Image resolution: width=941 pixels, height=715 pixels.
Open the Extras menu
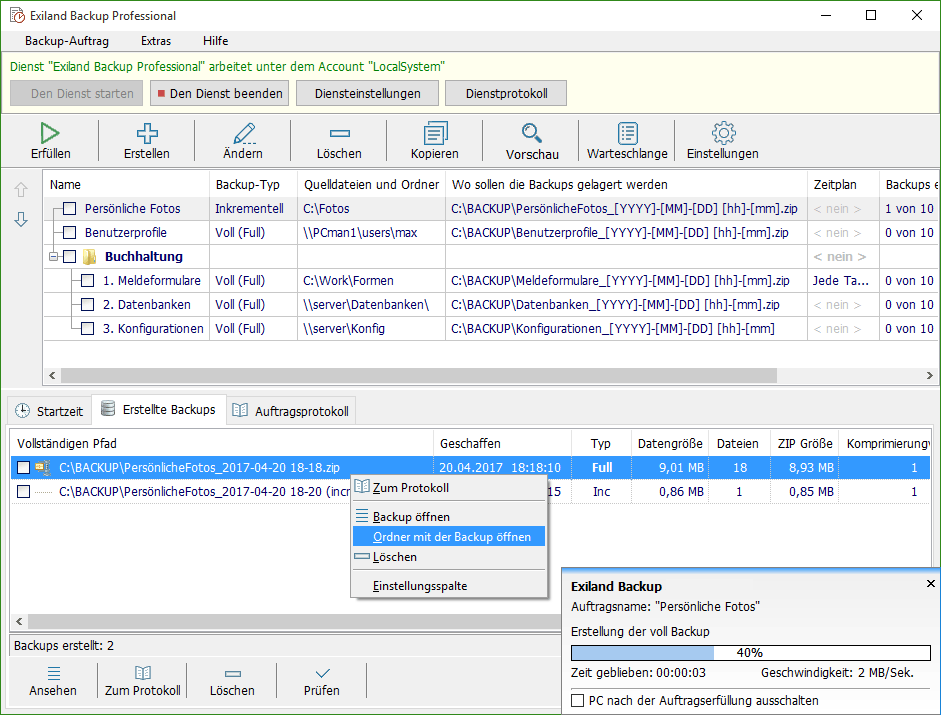click(x=156, y=41)
